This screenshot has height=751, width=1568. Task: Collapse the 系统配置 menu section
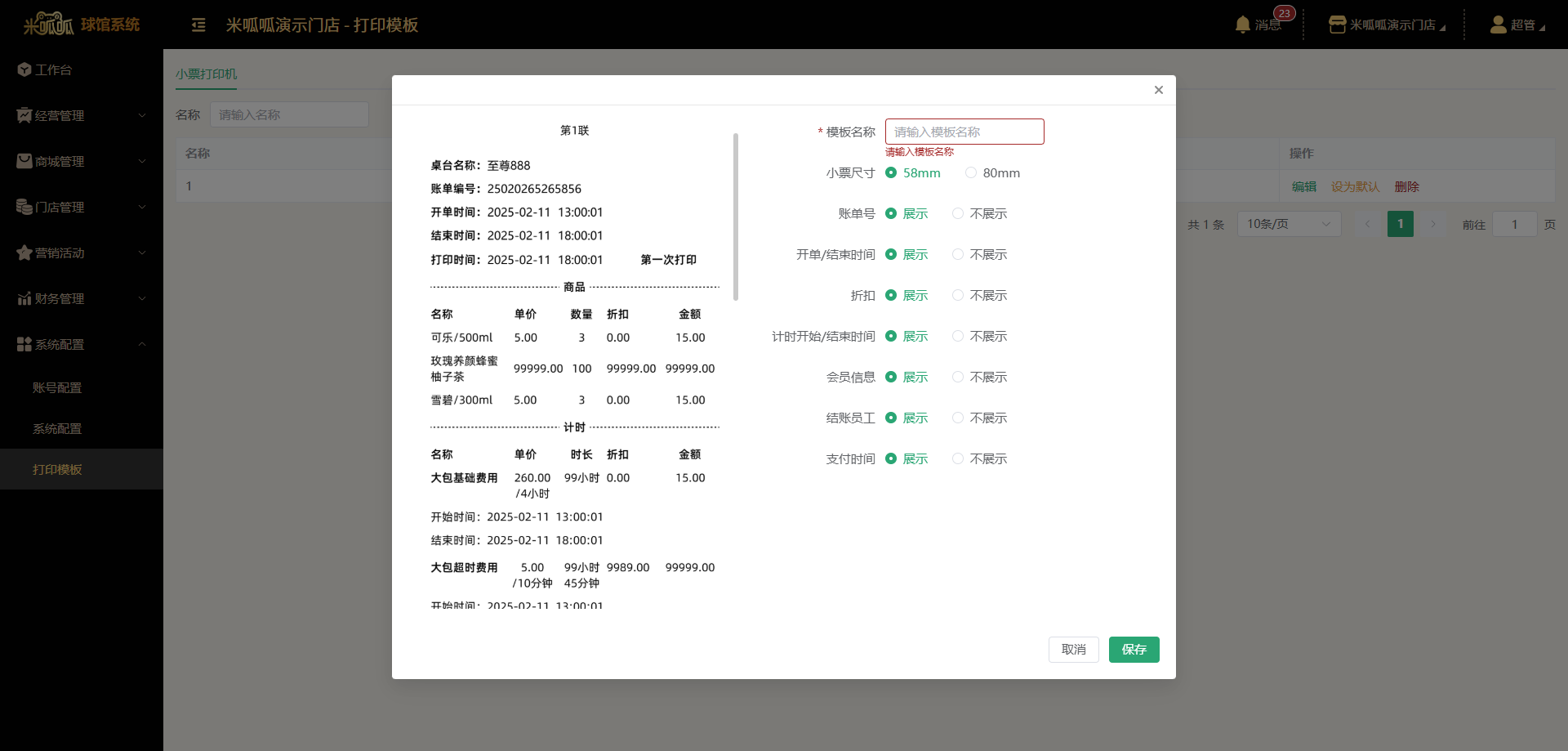click(142, 345)
